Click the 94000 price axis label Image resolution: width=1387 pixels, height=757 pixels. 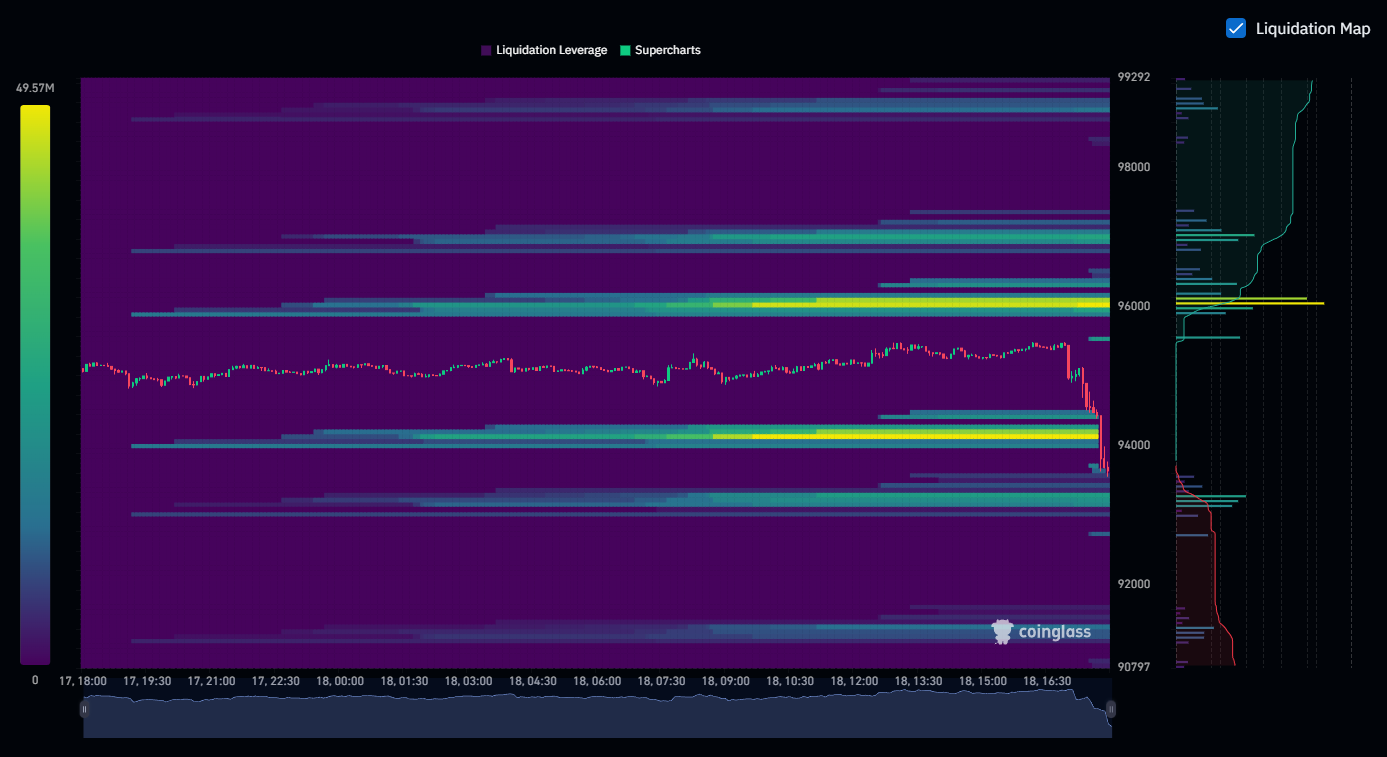[1133, 445]
